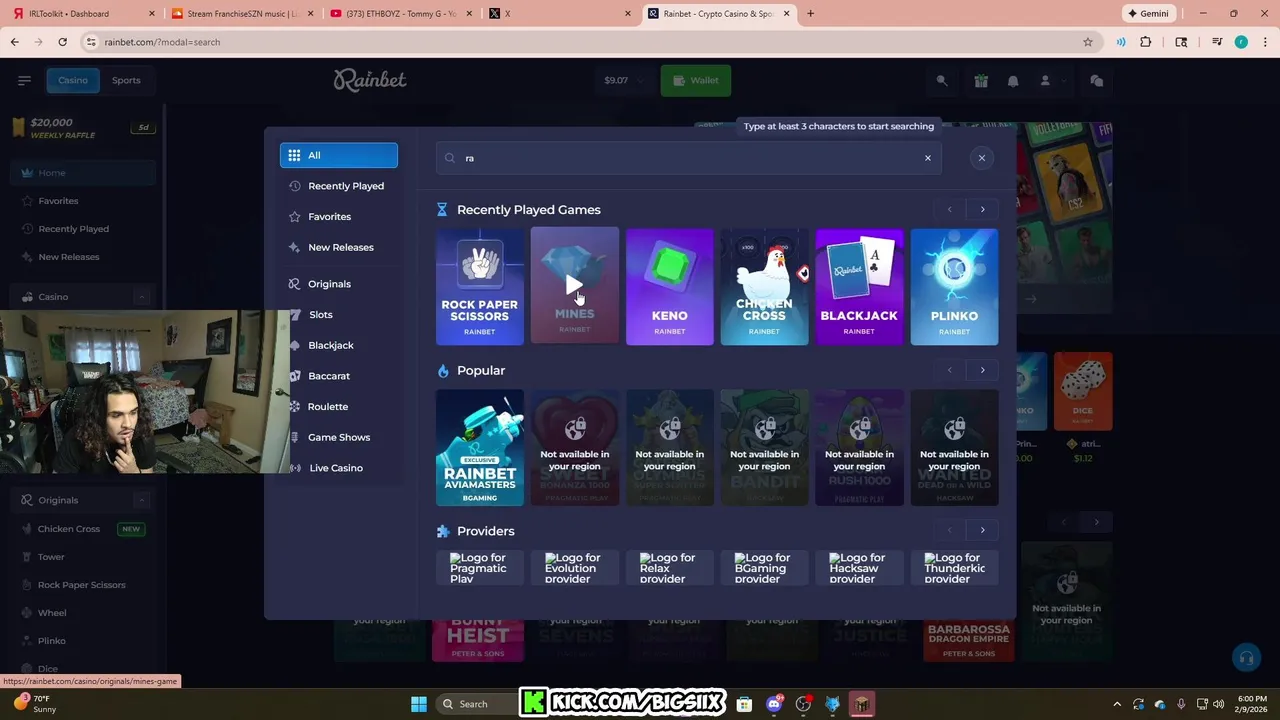Advance the Popular games carousel
This screenshot has width=1280, height=720.
coord(982,370)
